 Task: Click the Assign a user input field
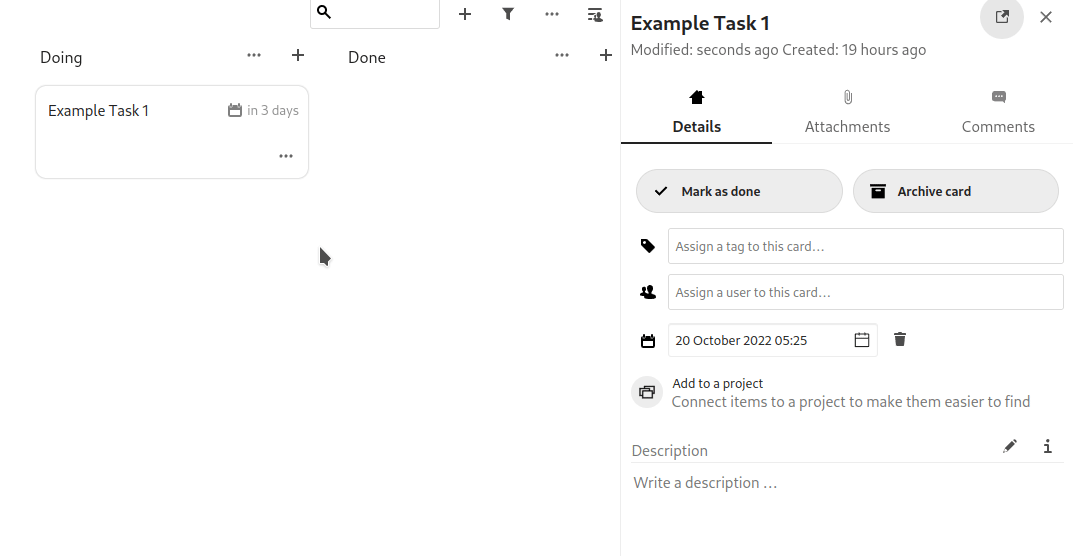(865, 293)
